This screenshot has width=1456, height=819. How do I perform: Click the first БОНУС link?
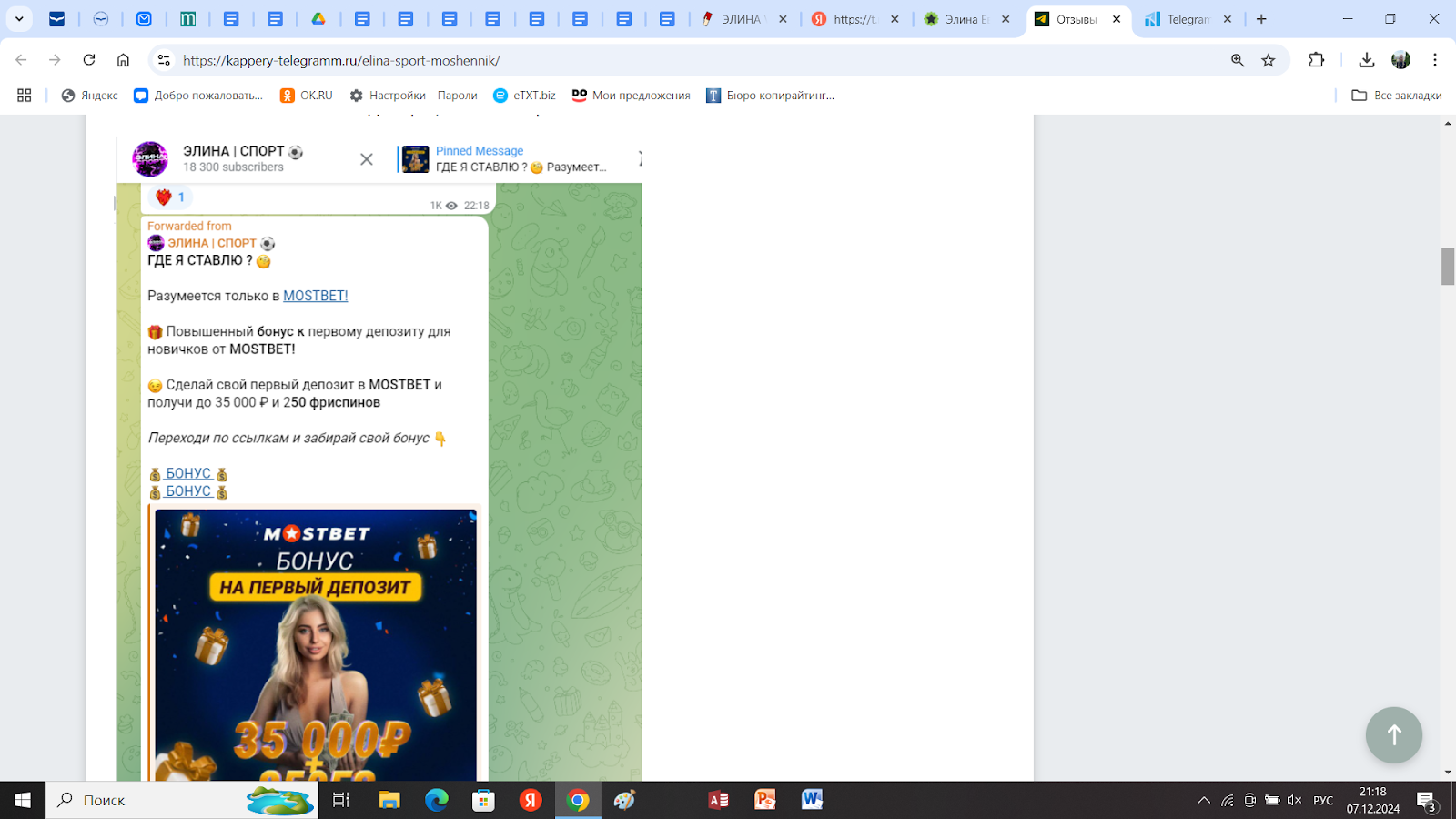188,473
